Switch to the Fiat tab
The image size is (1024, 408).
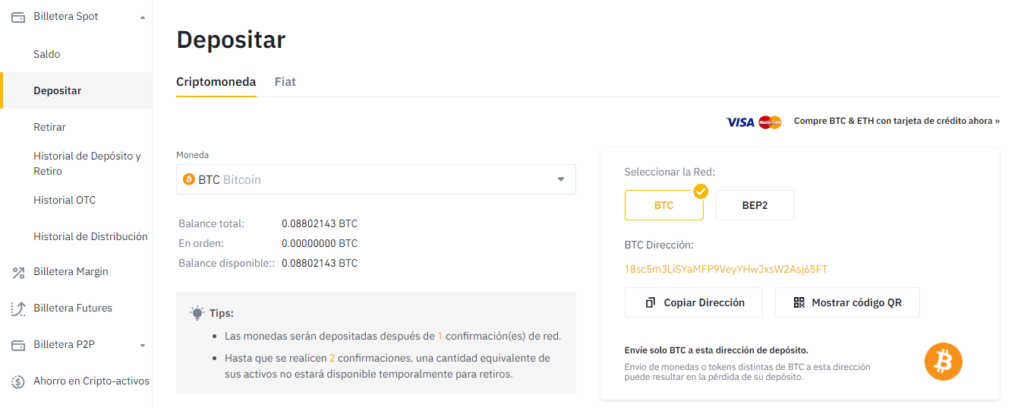click(285, 82)
